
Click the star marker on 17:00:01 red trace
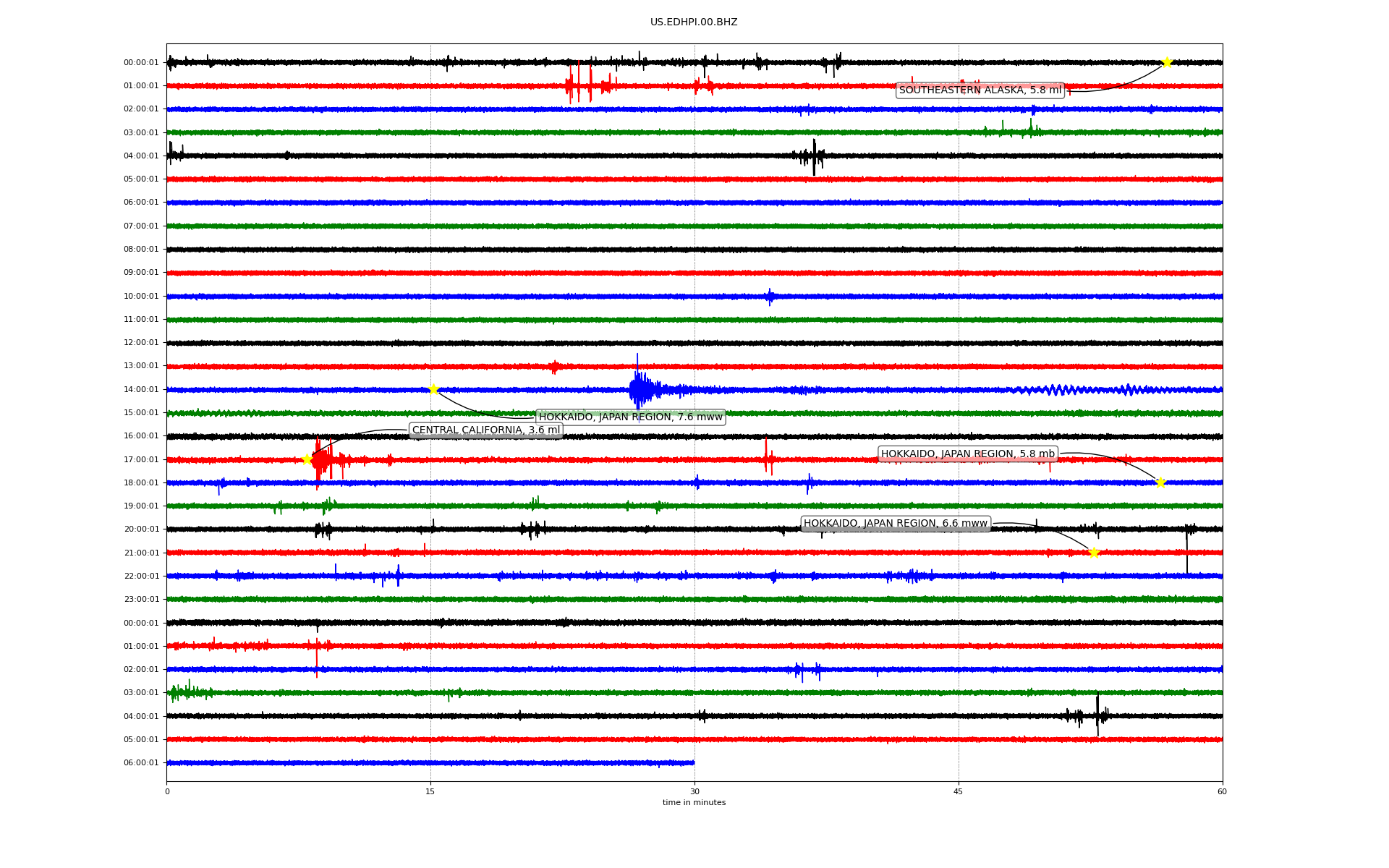307,459
